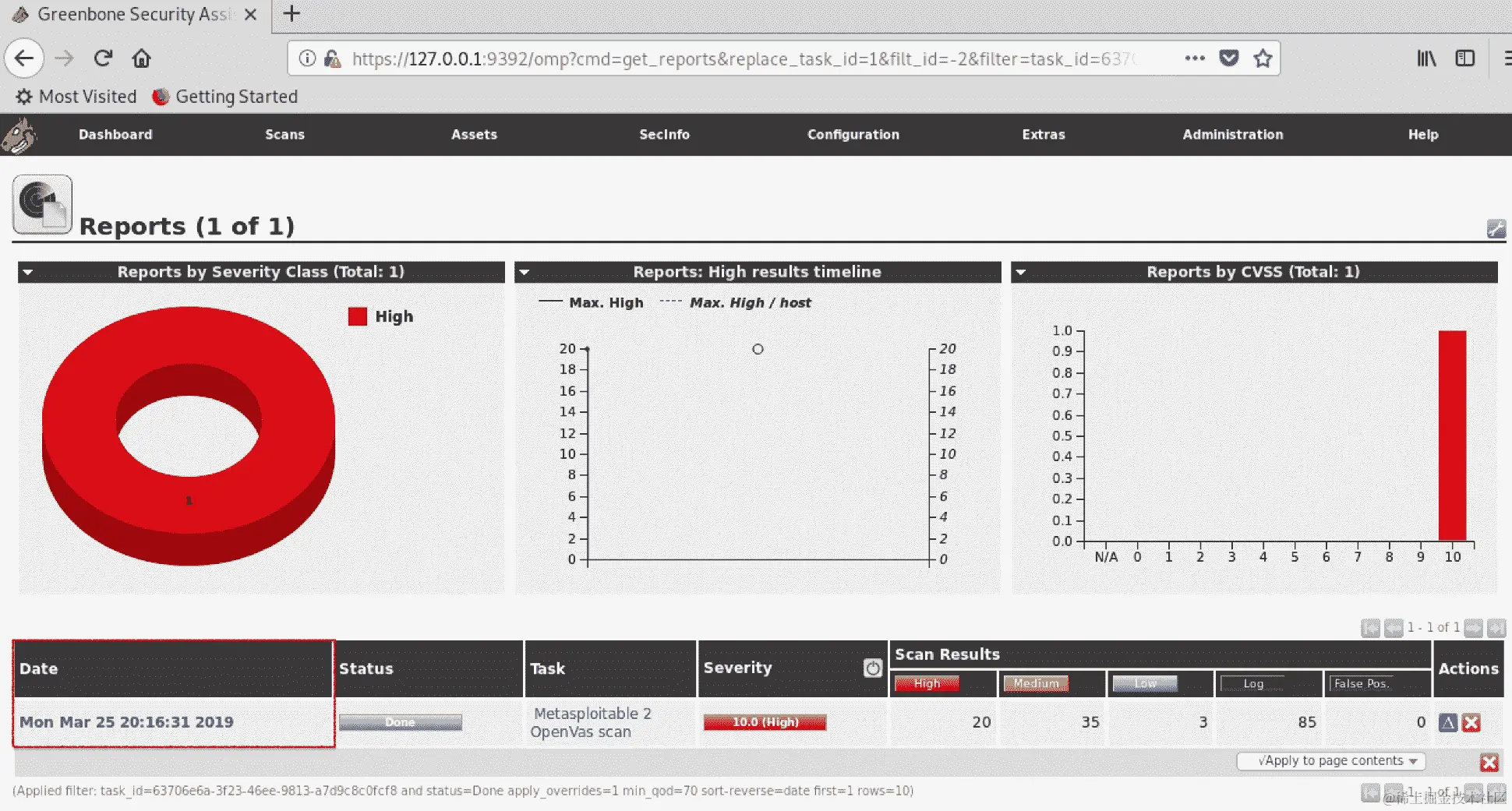Click the delta compare icon in Actions
Image resolution: width=1512 pixels, height=811 pixels.
[1448, 722]
